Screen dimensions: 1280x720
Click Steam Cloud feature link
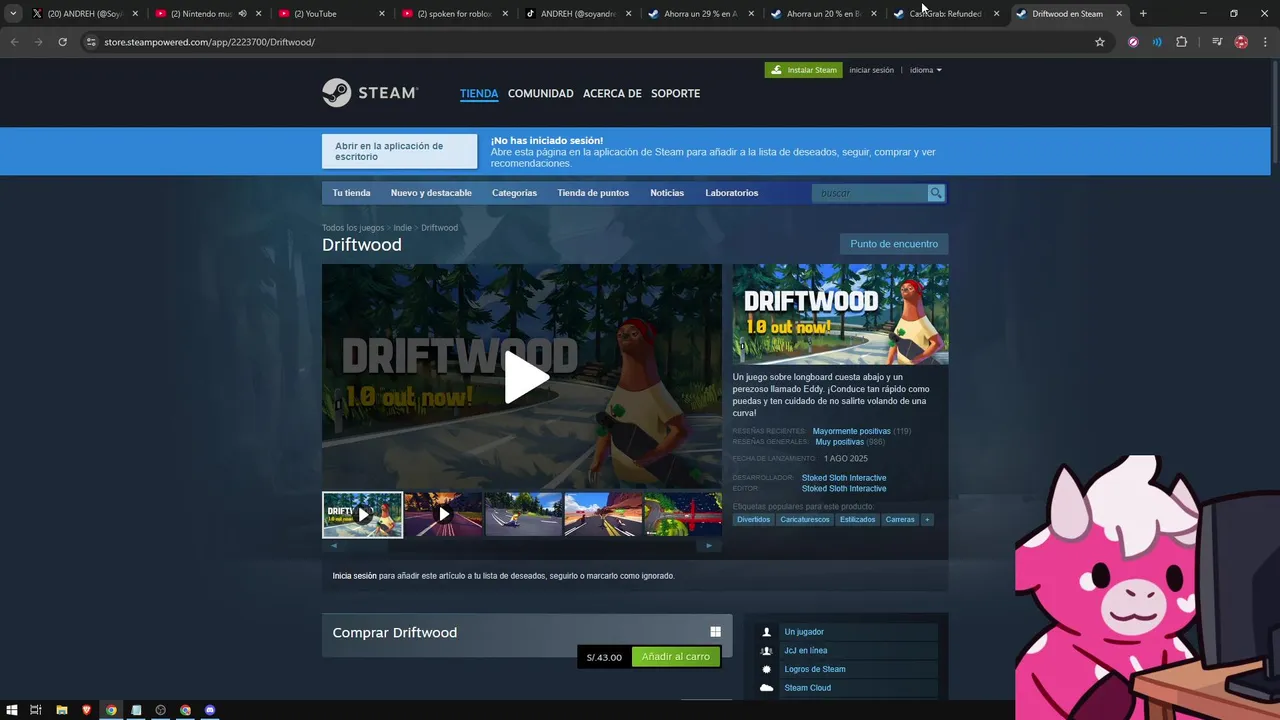tap(807, 688)
